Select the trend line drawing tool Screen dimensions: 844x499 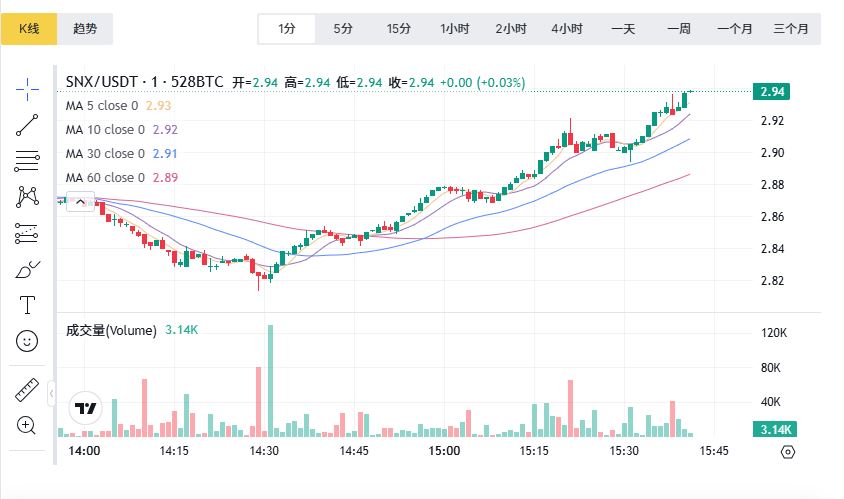pos(27,125)
